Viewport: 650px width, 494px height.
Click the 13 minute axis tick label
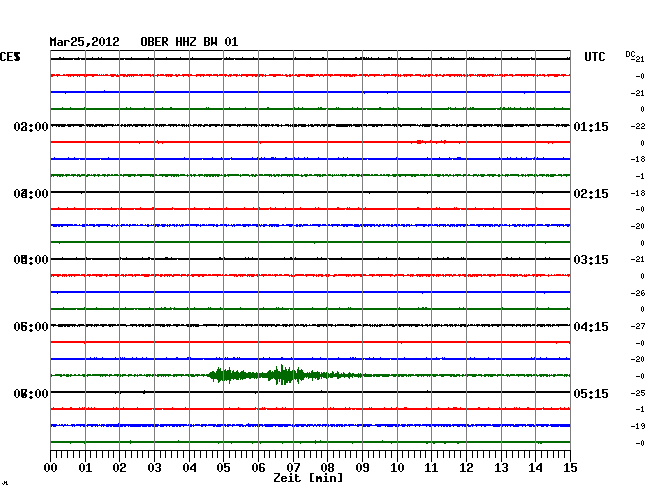point(501,468)
